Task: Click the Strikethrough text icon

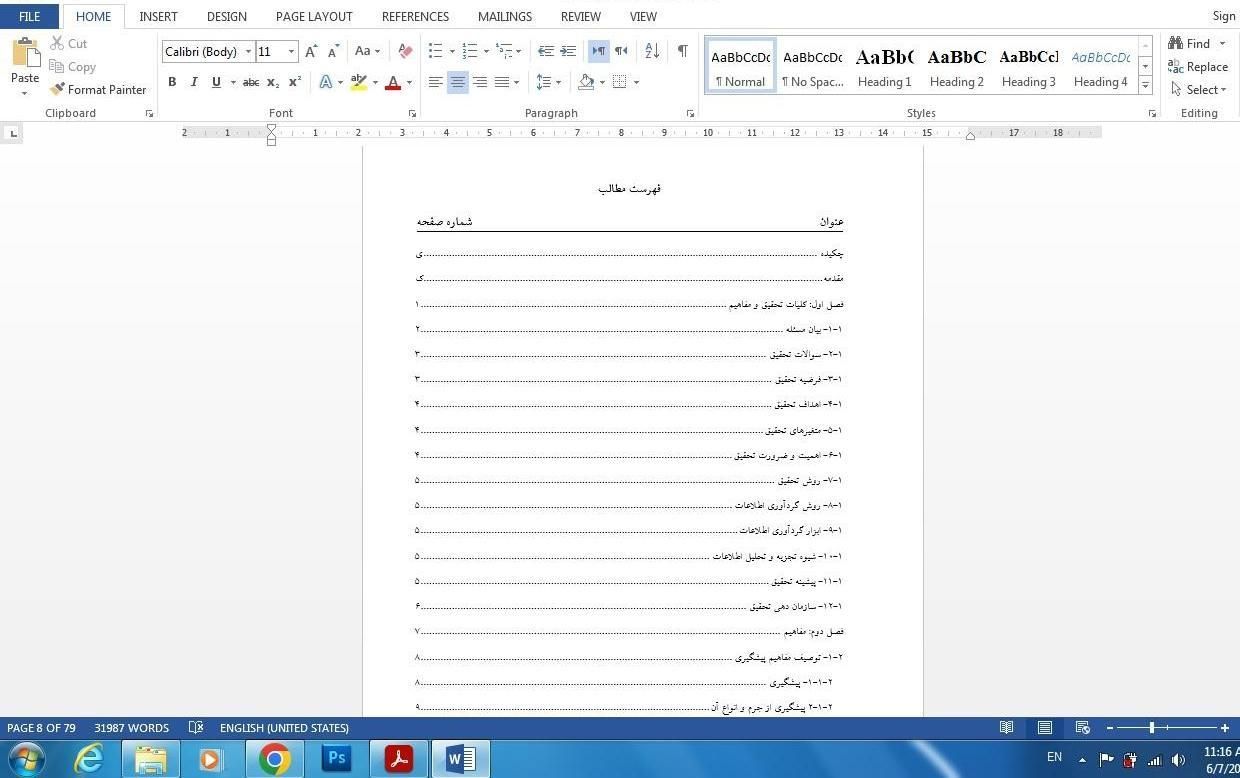Action: [x=251, y=82]
